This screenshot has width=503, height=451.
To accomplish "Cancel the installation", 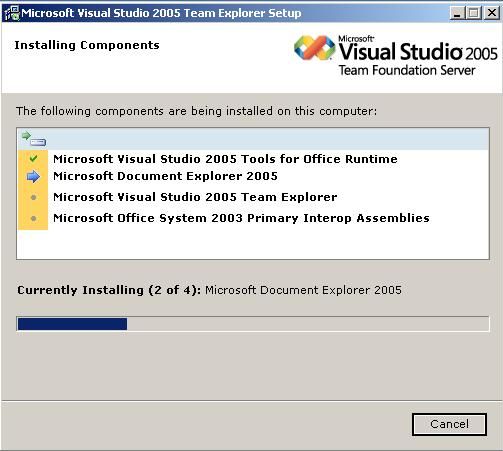I will click(449, 424).
